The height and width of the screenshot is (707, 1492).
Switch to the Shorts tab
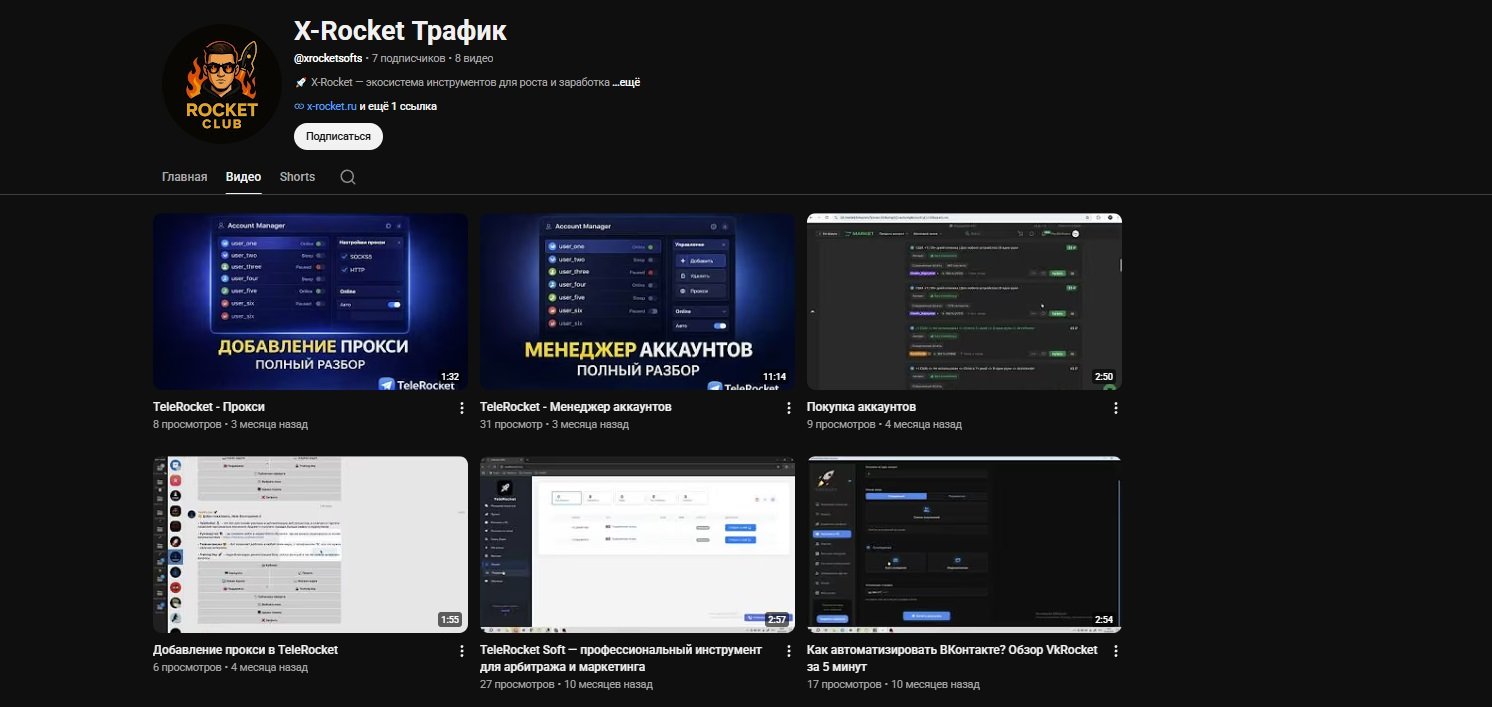coord(297,177)
